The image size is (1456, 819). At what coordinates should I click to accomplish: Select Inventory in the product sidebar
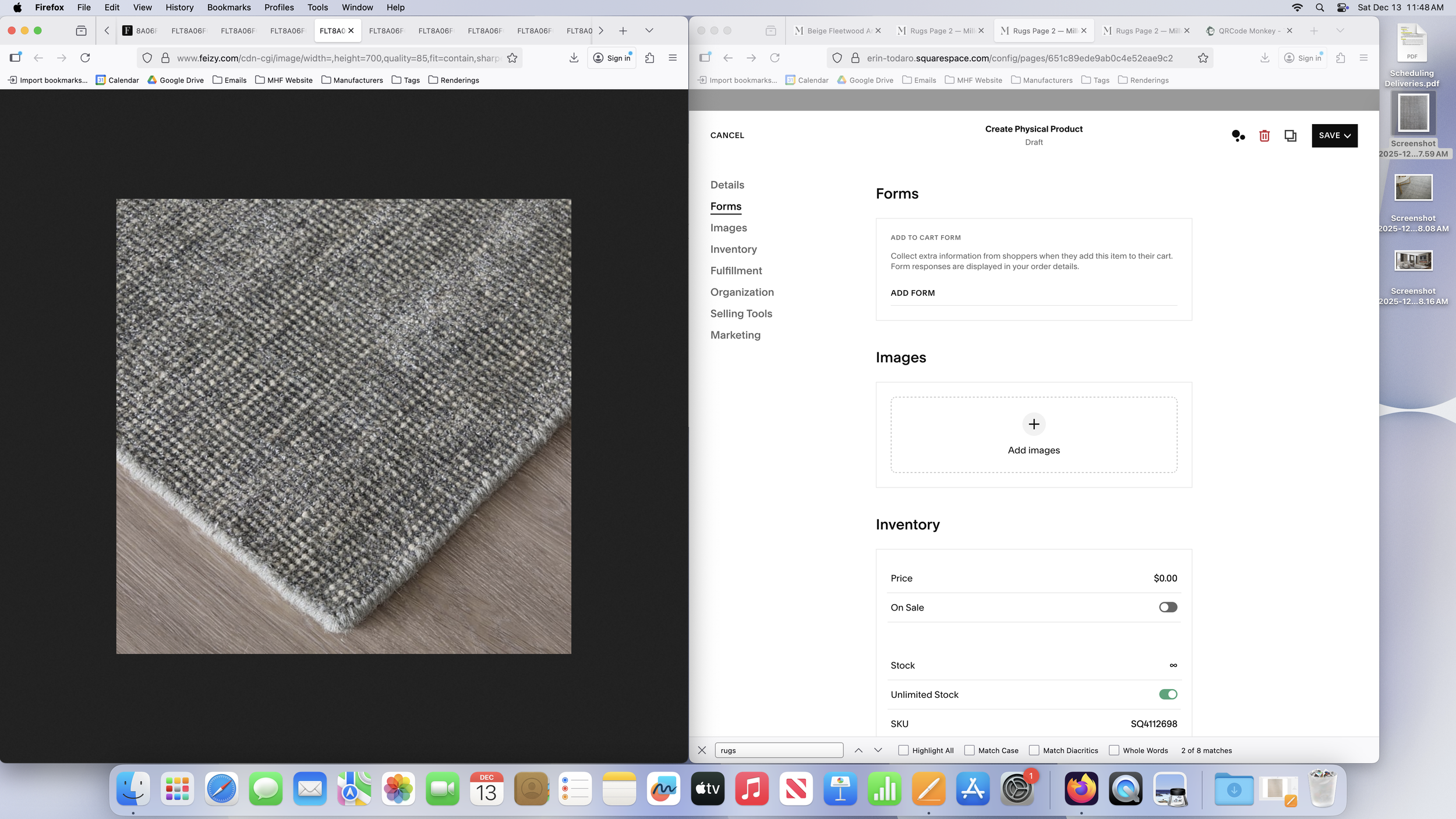point(733,249)
